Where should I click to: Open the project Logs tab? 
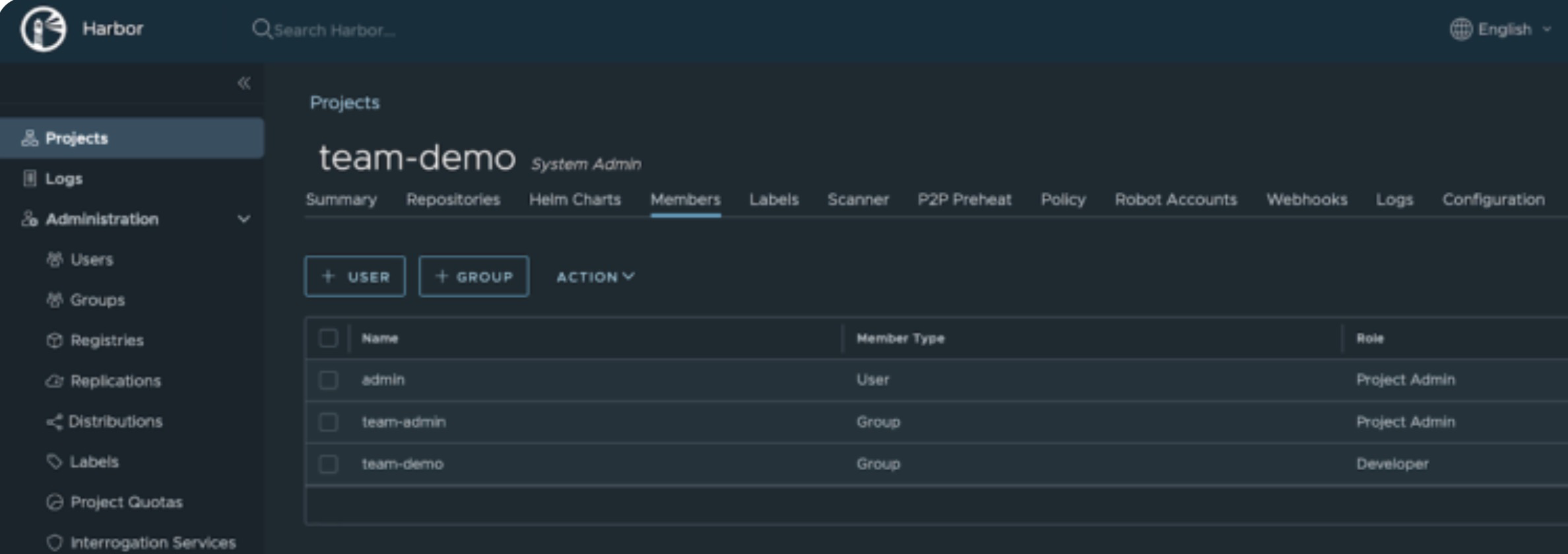[1394, 199]
